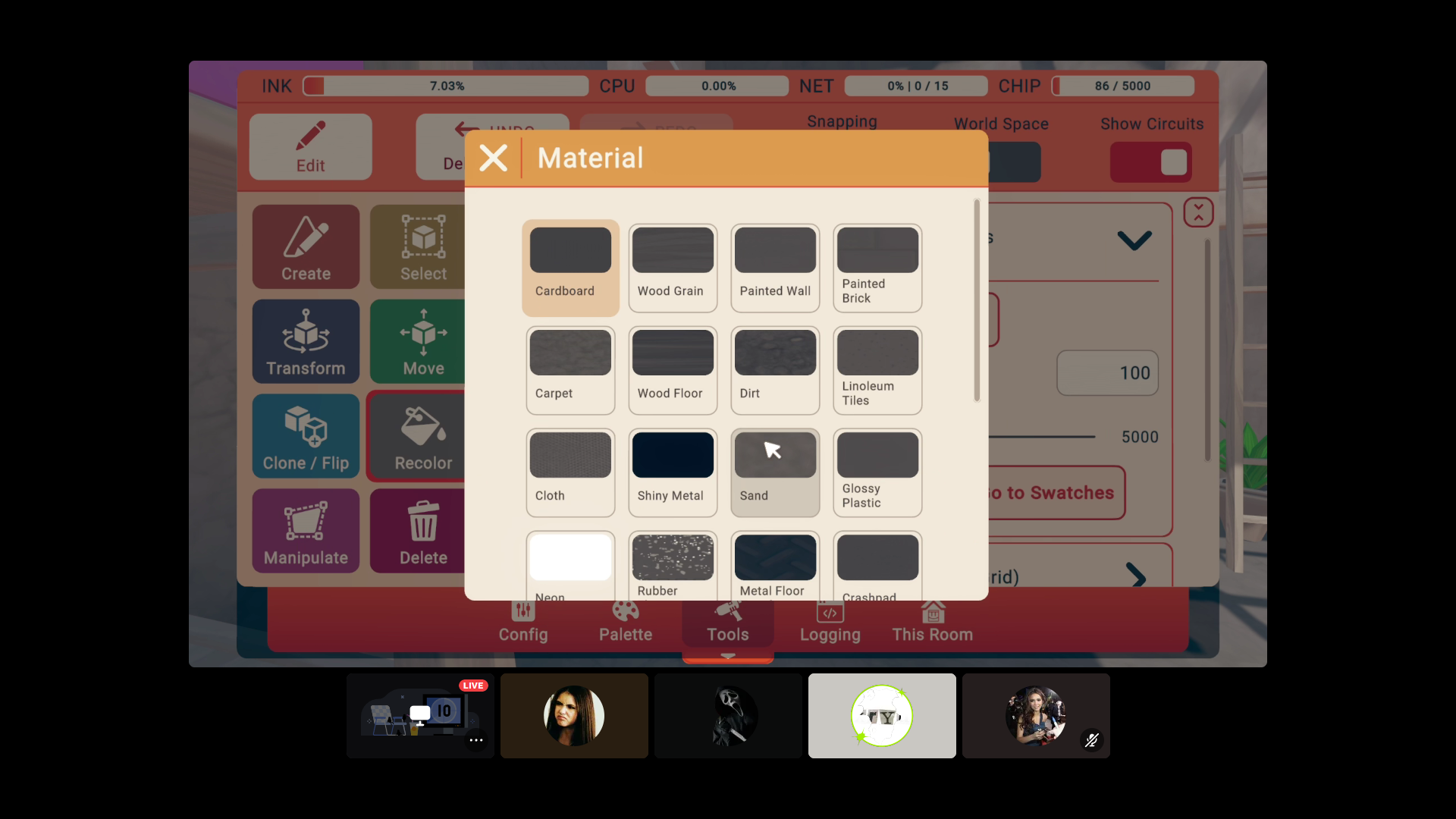Choose the Clone / Flip tool
Image resolution: width=1456 pixels, height=819 pixels.
(x=306, y=436)
